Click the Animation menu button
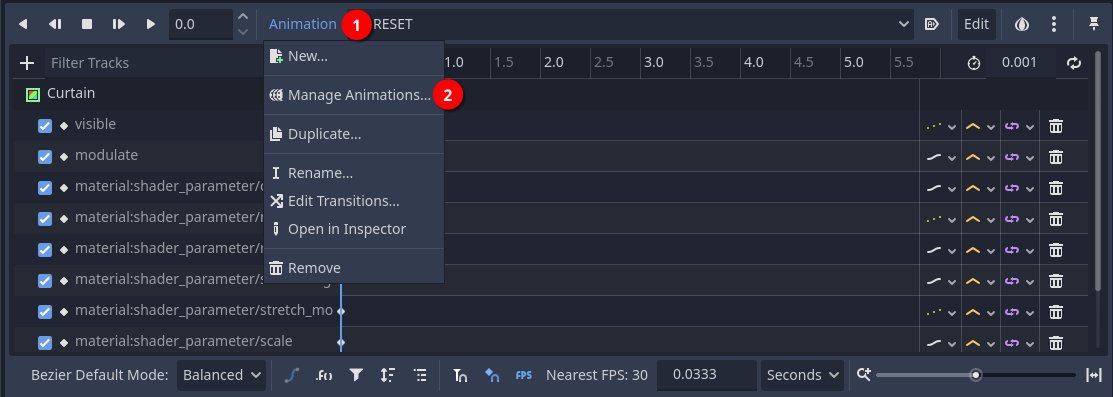The image size is (1113, 397). (302, 24)
